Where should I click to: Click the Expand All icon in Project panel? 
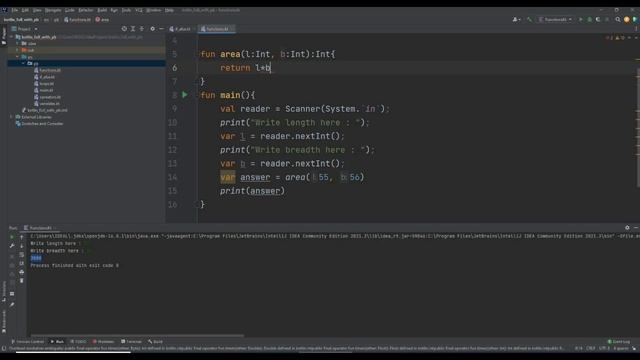[133, 29]
